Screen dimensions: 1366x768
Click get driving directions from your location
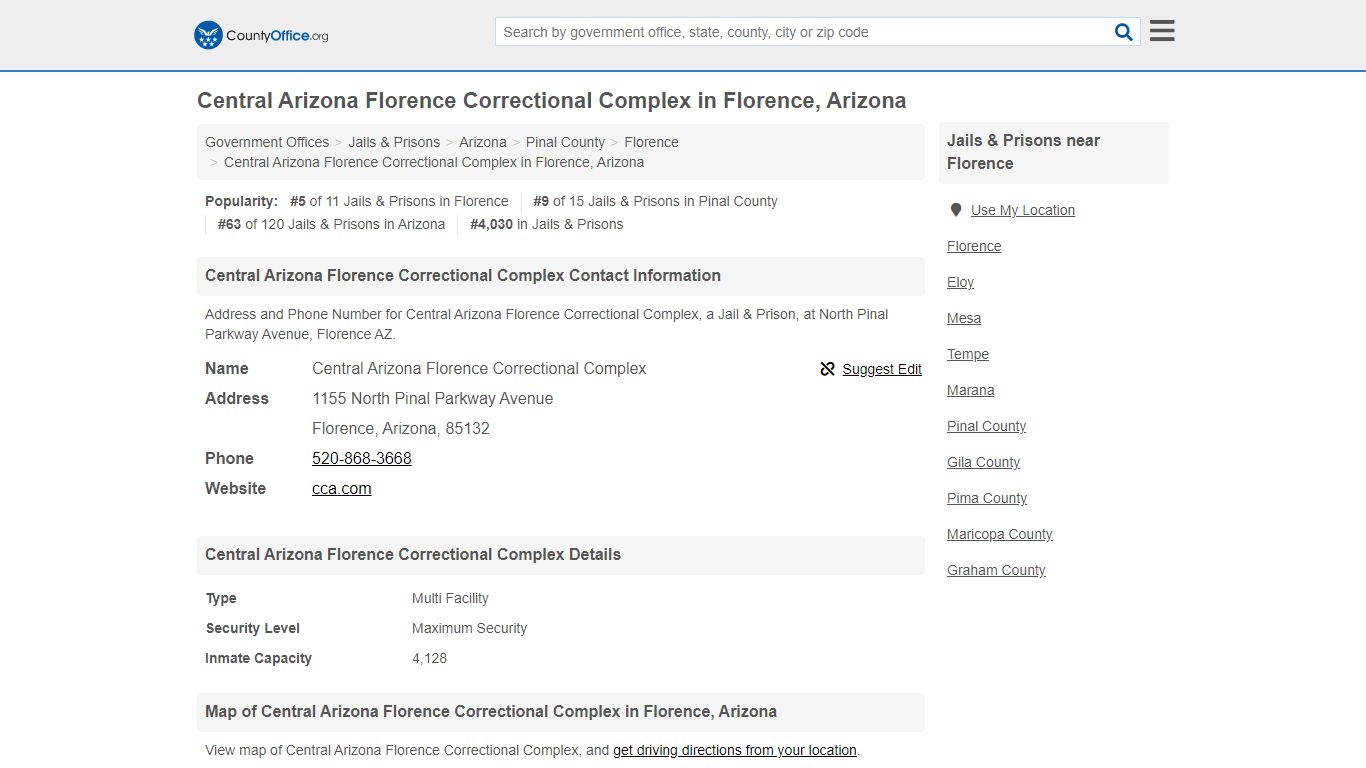(x=735, y=750)
